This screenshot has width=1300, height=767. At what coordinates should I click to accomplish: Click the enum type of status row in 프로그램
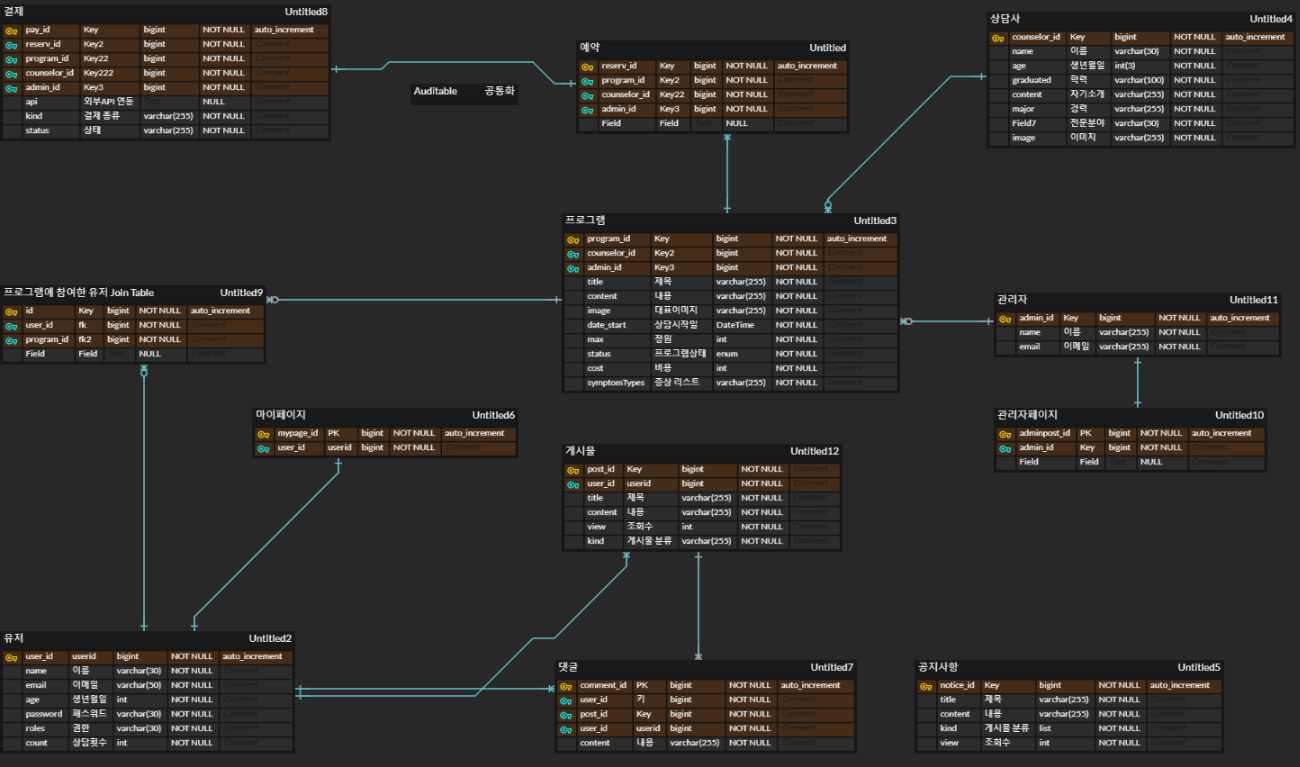[727, 354]
